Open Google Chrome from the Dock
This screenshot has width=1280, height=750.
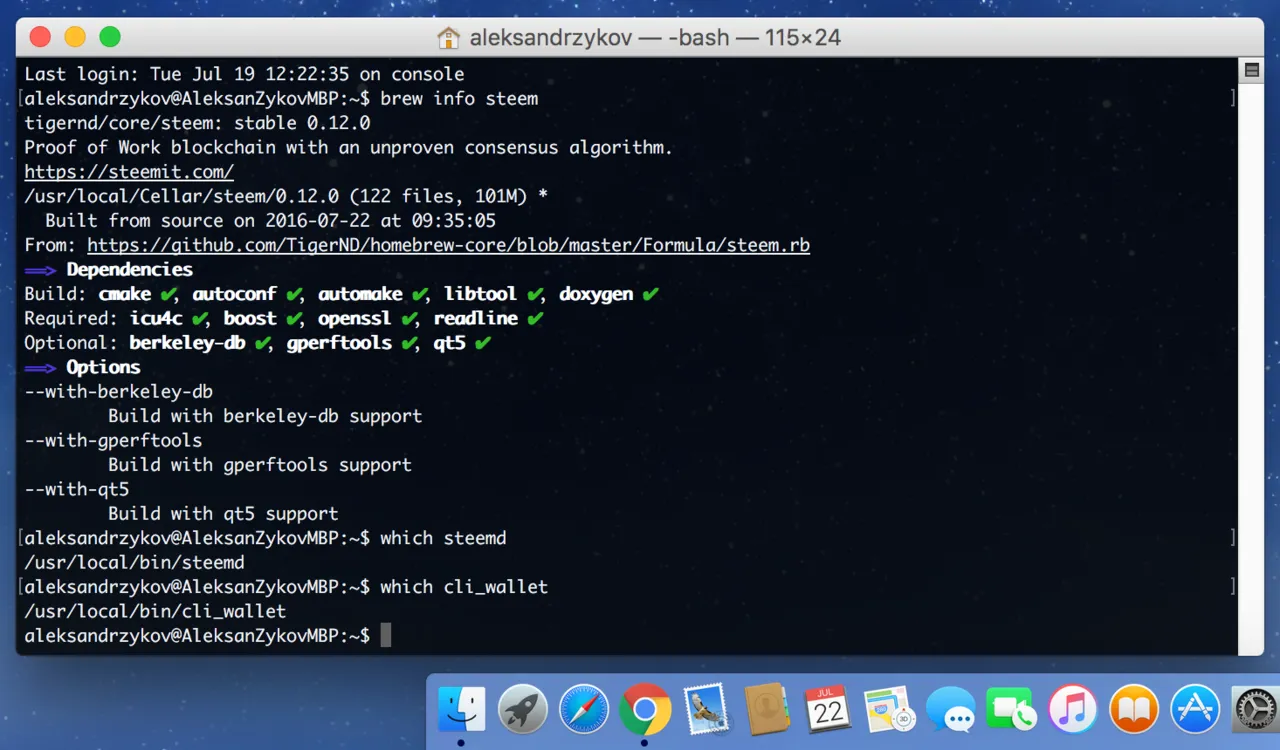coord(645,710)
